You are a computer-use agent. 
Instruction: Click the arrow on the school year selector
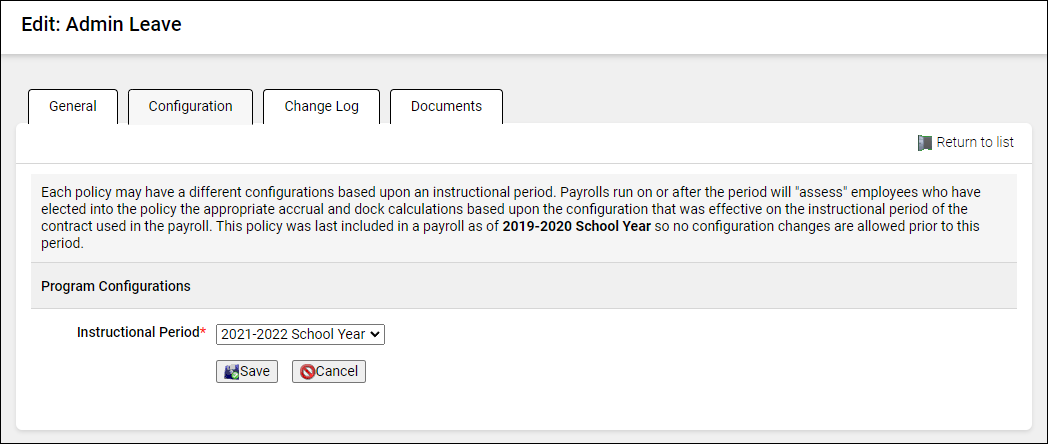pyautogui.click(x=375, y=334)
